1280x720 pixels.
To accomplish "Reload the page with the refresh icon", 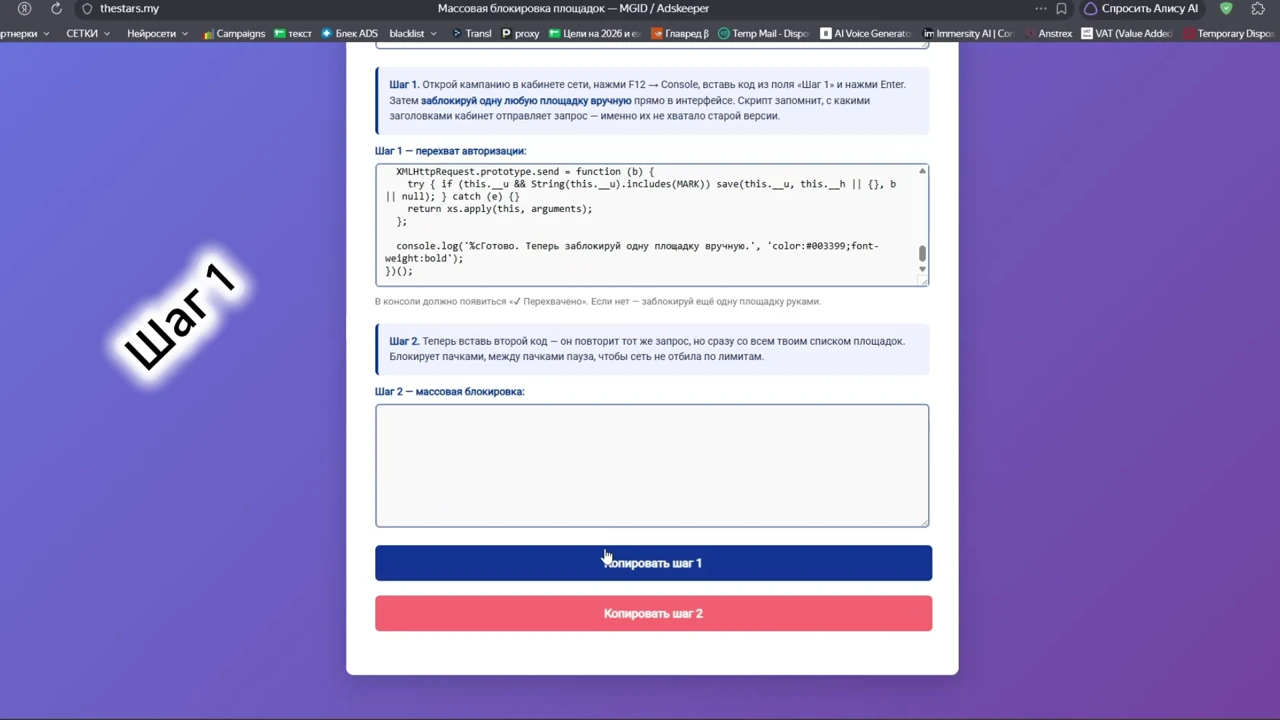I will tap(56, 9).
